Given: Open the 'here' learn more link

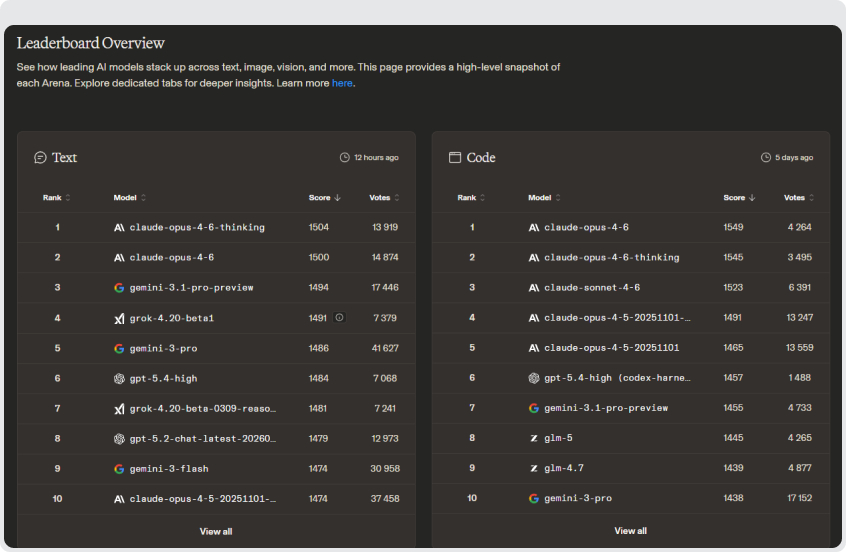Looking at the screenshot, I should 342,83.
